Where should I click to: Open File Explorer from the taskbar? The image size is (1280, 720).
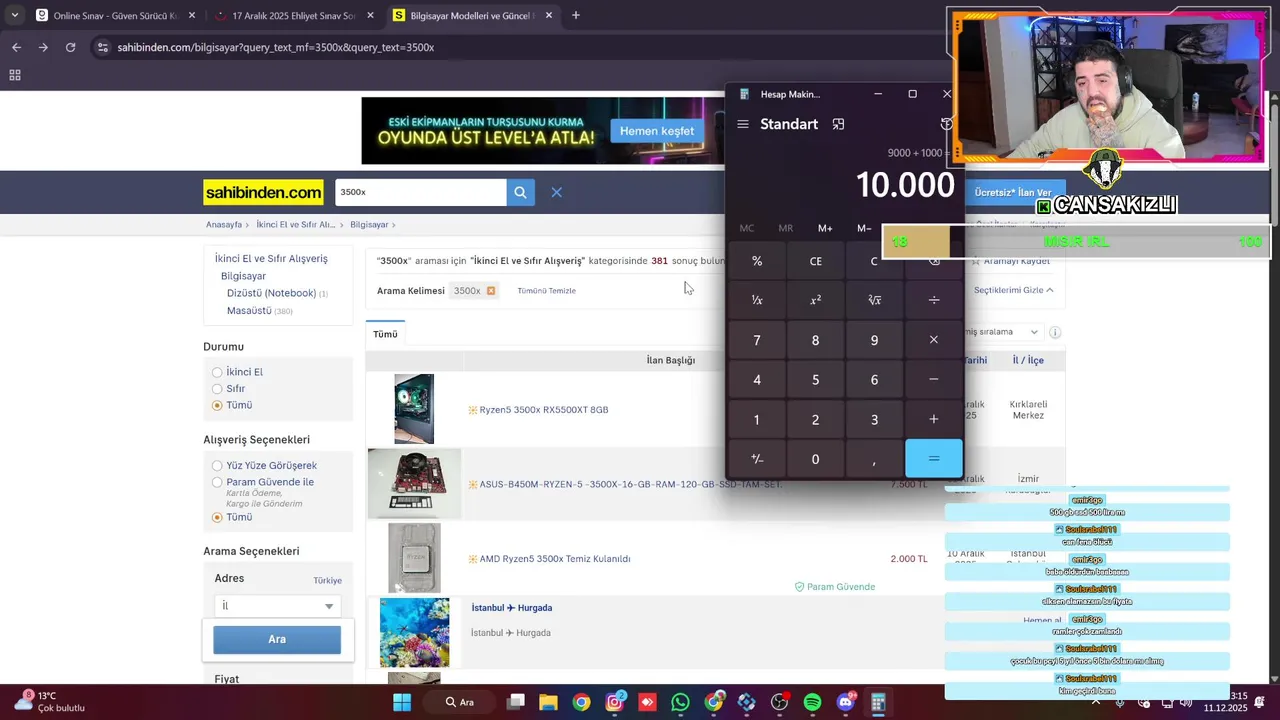pos(548,702)
